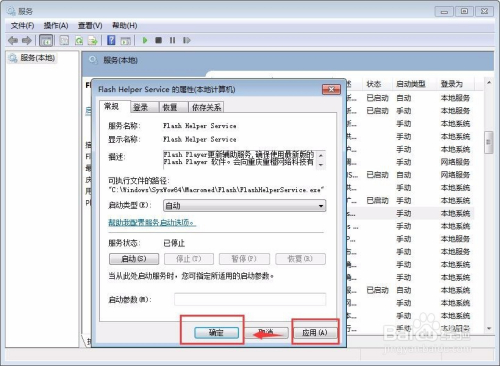
Task: Click the Export list toolbar icon
Action: coord(92,41)
